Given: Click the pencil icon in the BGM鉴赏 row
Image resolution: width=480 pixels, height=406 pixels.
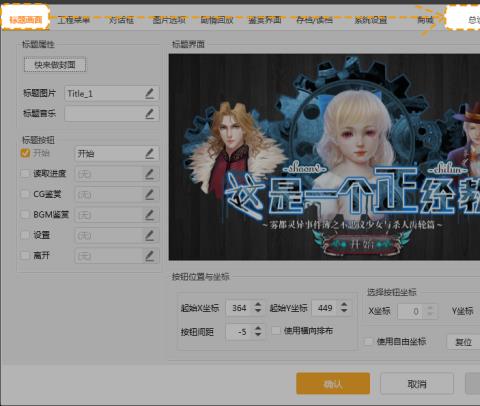Looking at the screenshot, I should pyautogui.click(x=150, y=215).
